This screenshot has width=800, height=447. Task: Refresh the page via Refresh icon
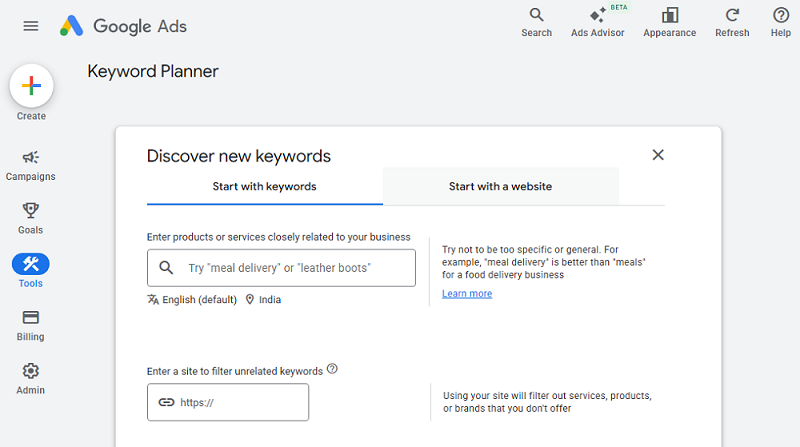pos(732,23)
